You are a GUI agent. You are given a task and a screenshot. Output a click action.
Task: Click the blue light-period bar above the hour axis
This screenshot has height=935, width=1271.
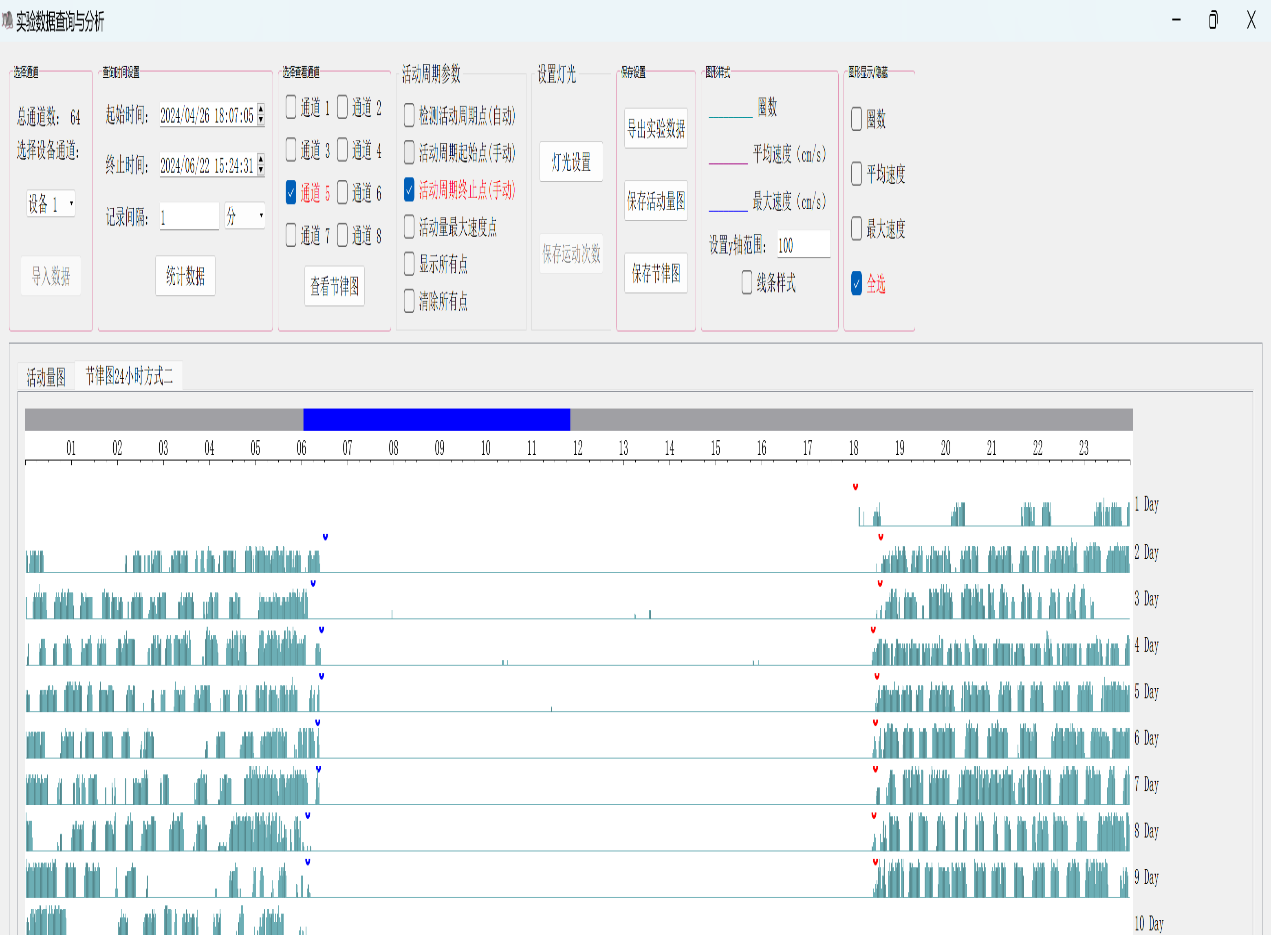point(436,420)
